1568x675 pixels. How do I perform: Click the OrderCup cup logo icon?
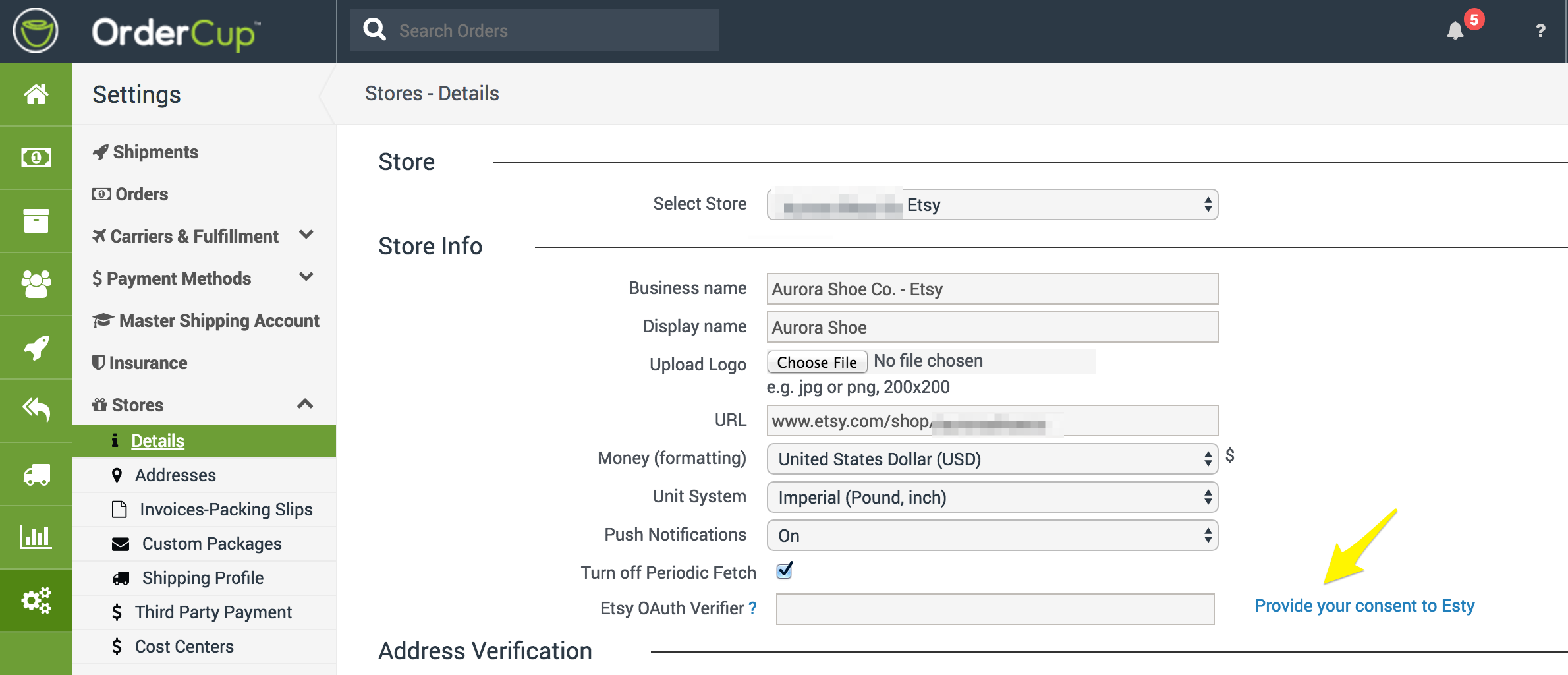tap(36, 31)
